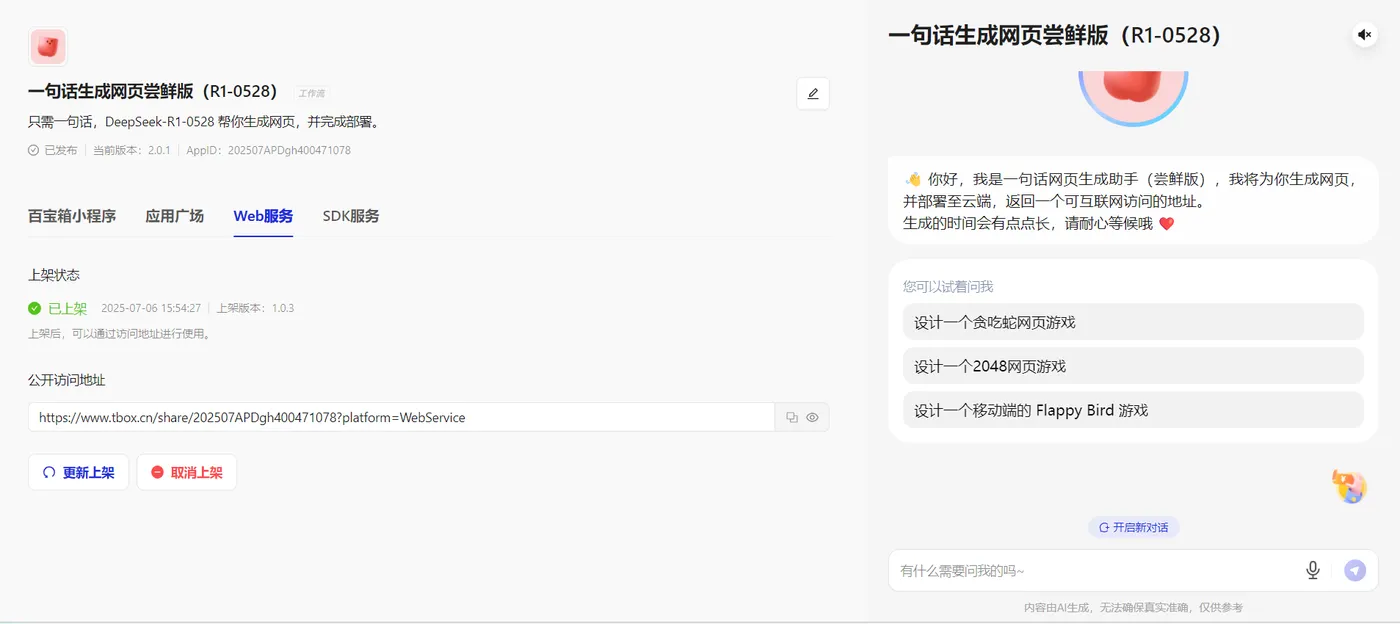Click the green 已上架 status checkmark
Viewport: 1400px width, 624px height.
(35, 308)
